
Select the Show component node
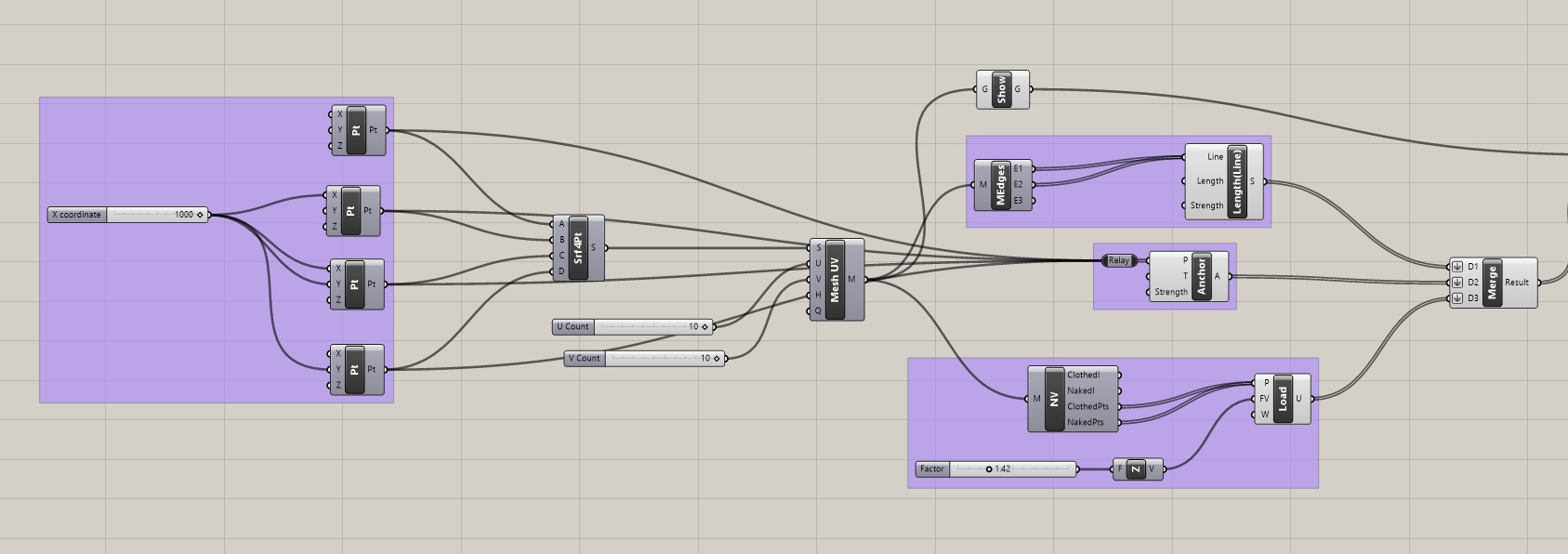(x=1001, y=89)
